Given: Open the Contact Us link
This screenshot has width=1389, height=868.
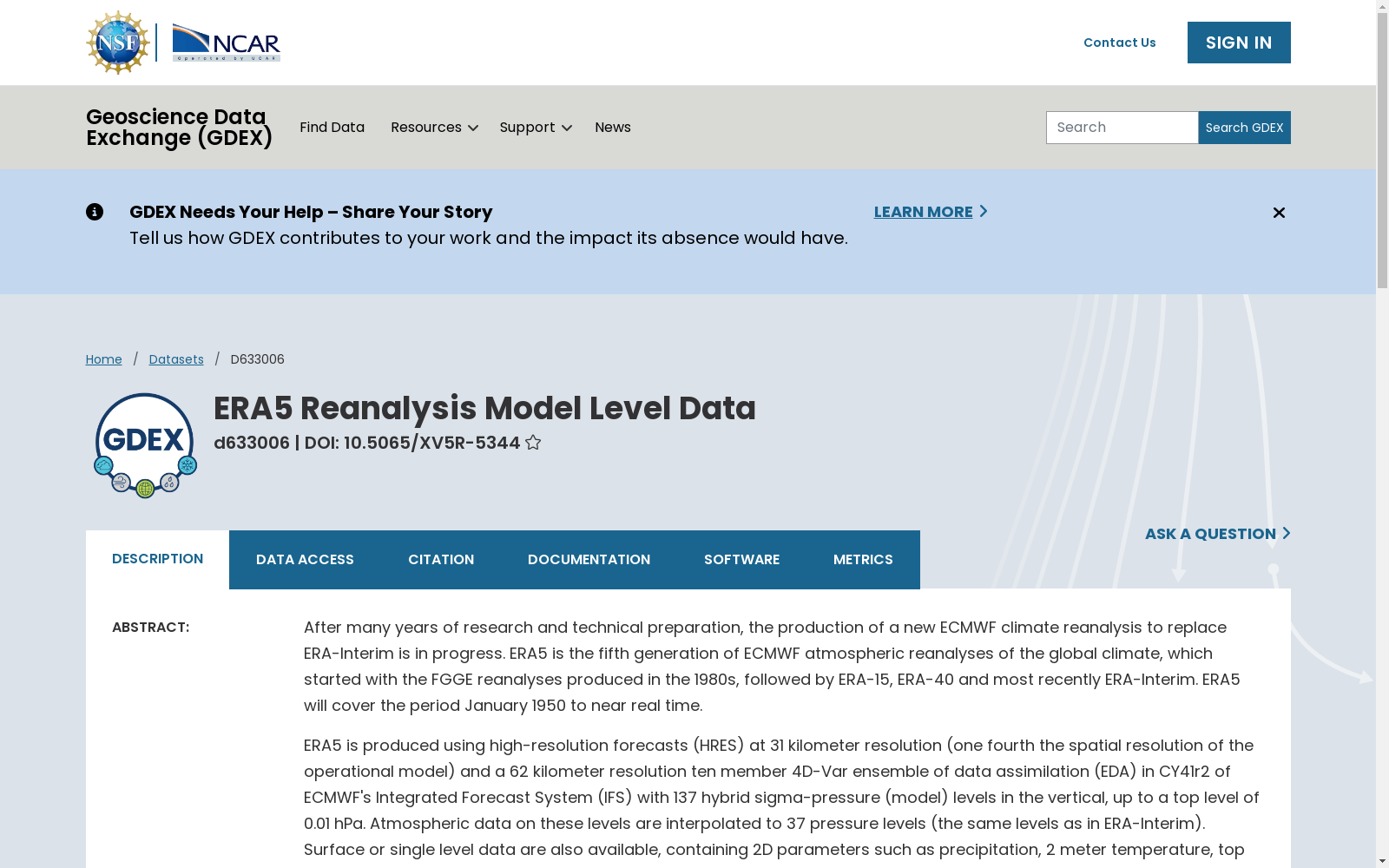Looking at the screenshot, I should (1120, 43).
